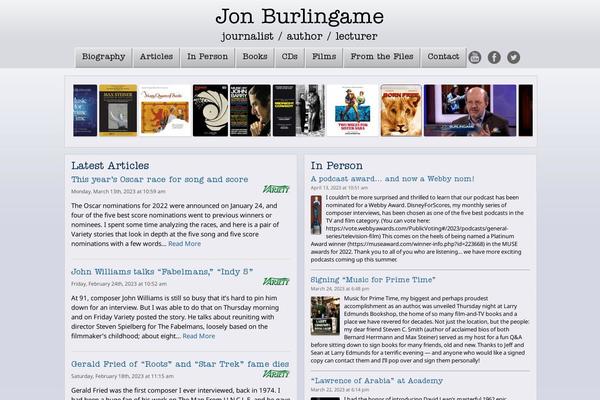Select the blue Music for Prime Time cover
The width and height of the screenshot is (600, 400).
click(x=85, y=110)
